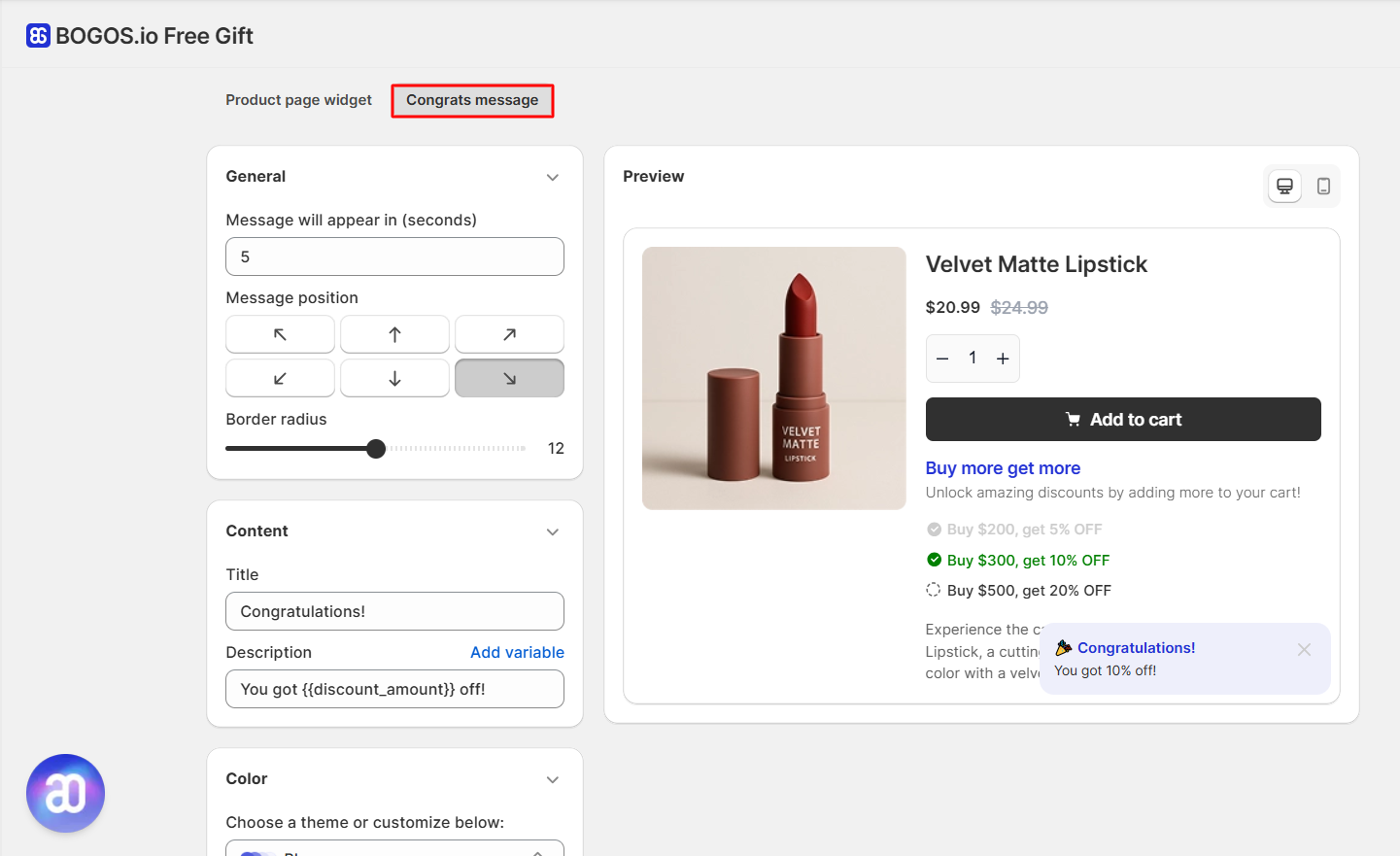Toggle the bottom-right message position
The height and width of the screenshot is (856, 1400).
pos(509,378)
